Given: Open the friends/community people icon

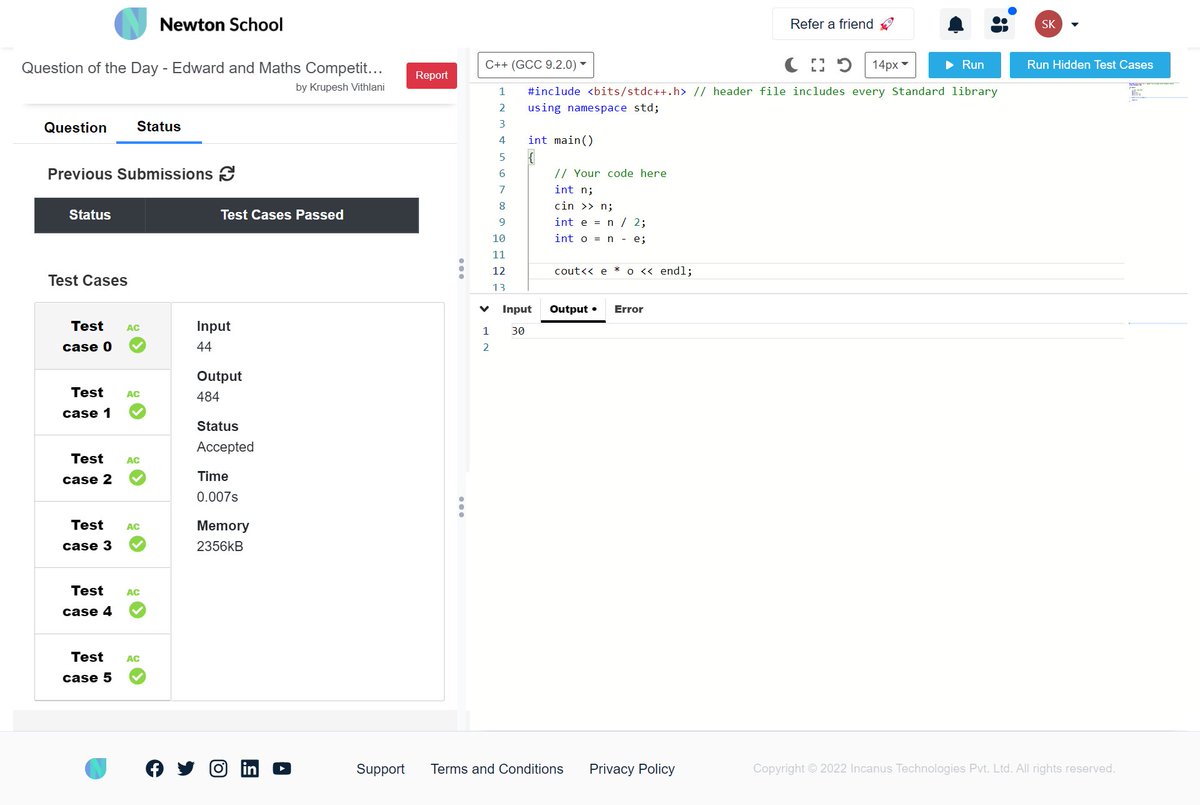Looking at the screenshot, I should [x=999, y=24].
